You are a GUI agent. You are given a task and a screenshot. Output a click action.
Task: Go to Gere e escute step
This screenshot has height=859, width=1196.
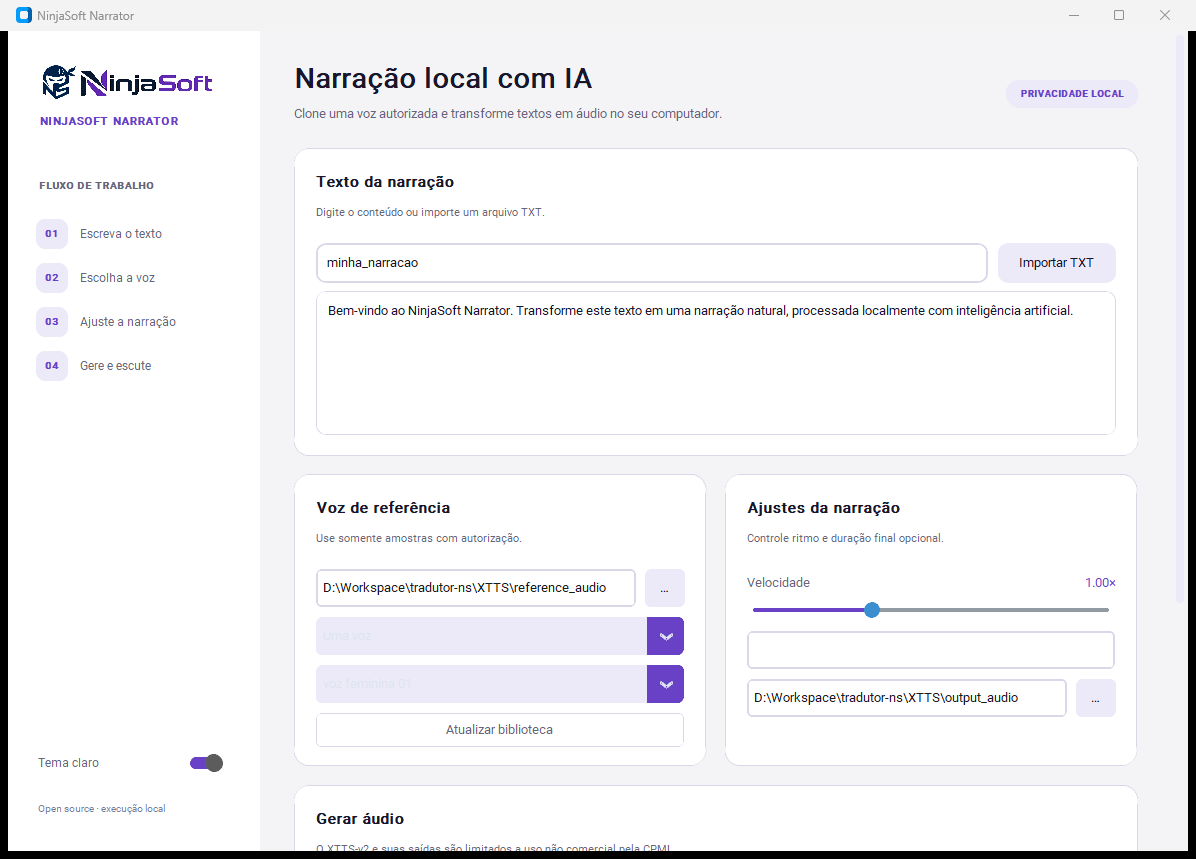point(116,365)
